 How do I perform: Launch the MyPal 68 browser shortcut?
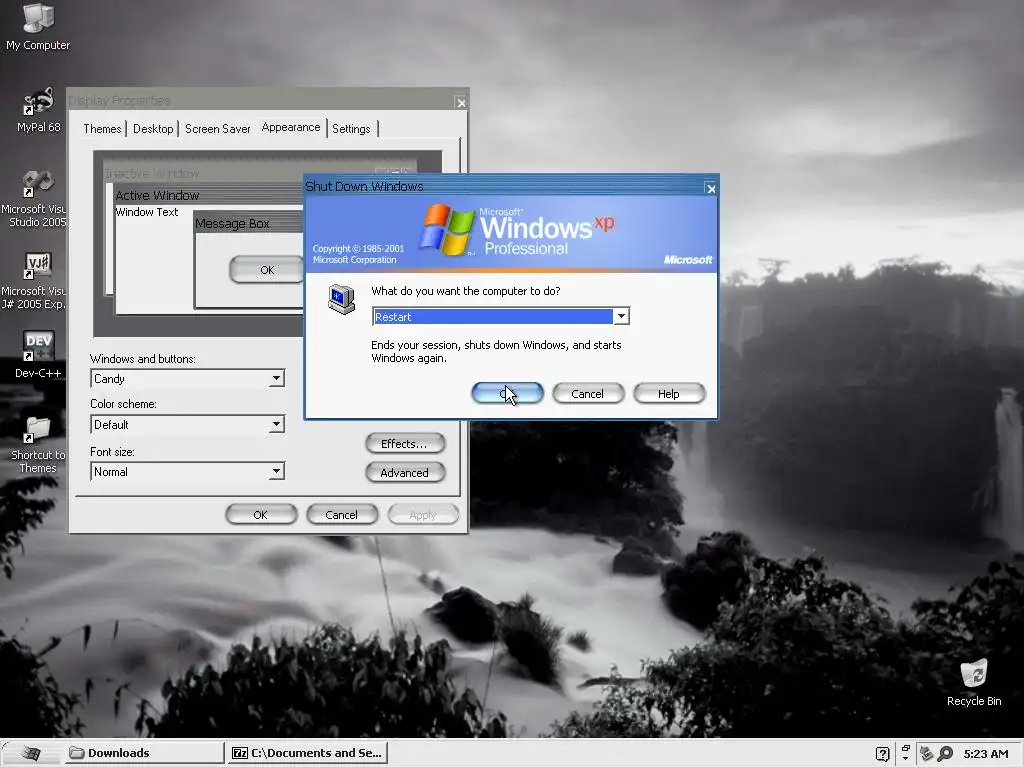[38, 109]
